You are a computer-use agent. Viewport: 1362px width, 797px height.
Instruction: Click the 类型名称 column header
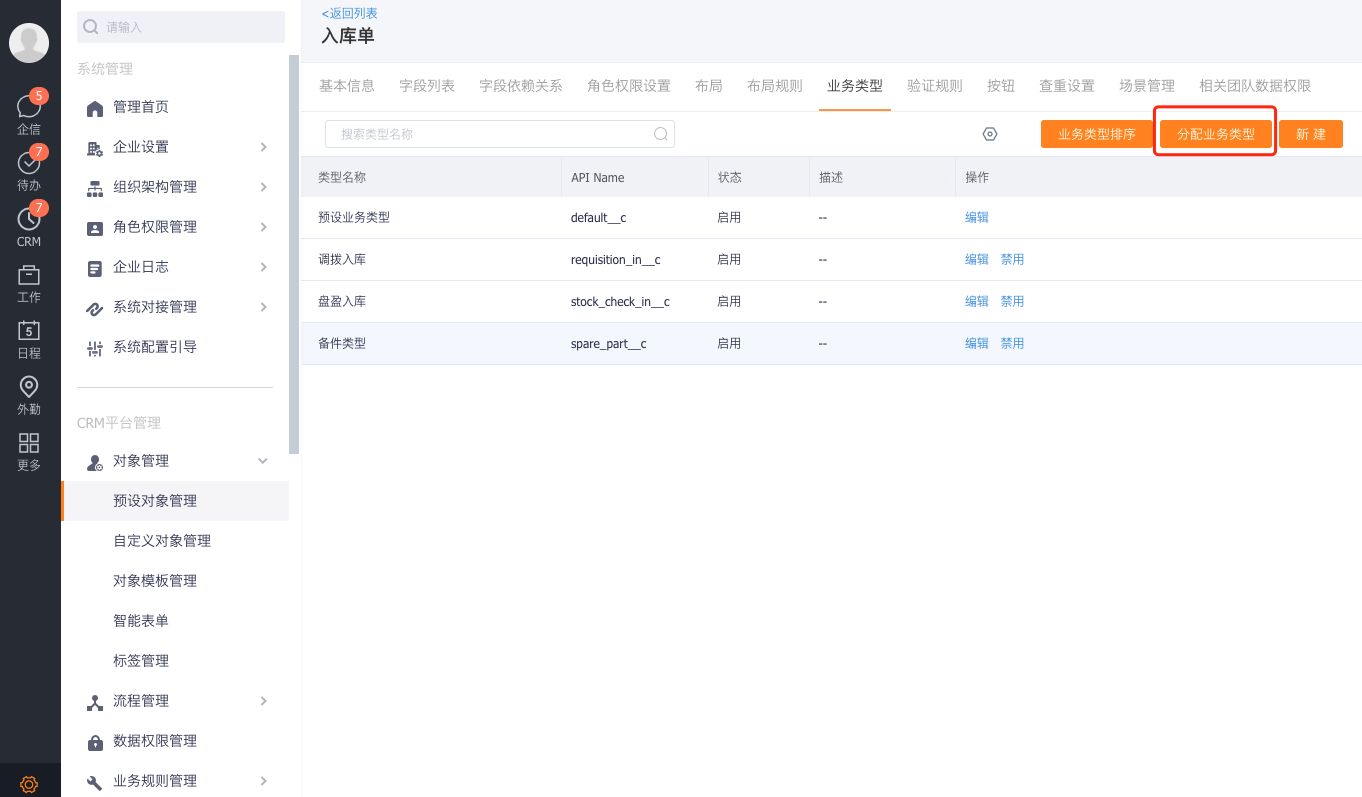click(x=342, y=177)
